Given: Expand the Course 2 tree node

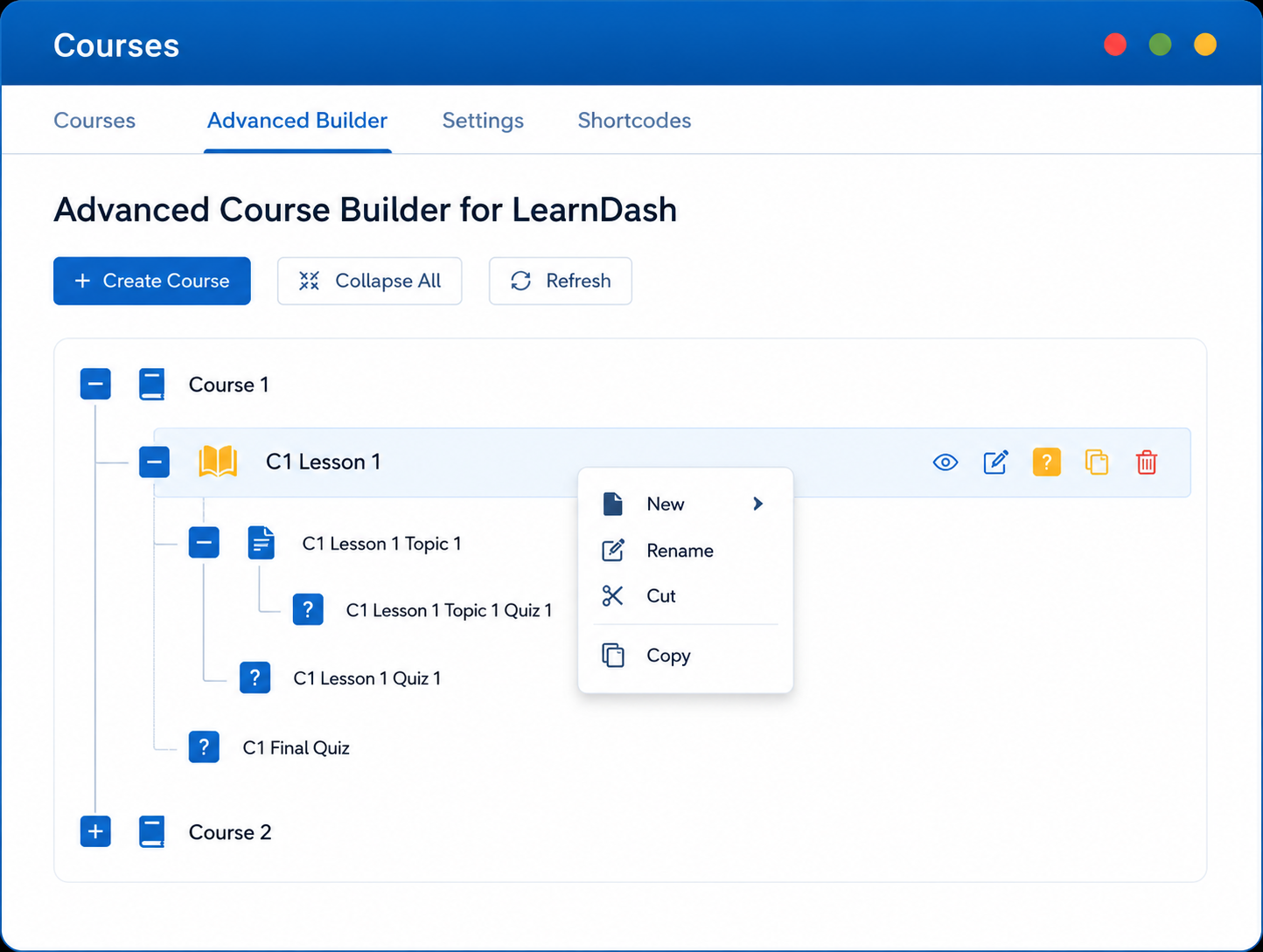Looking at the screenshot, I should pyautogui.click(x=95, y=831).
